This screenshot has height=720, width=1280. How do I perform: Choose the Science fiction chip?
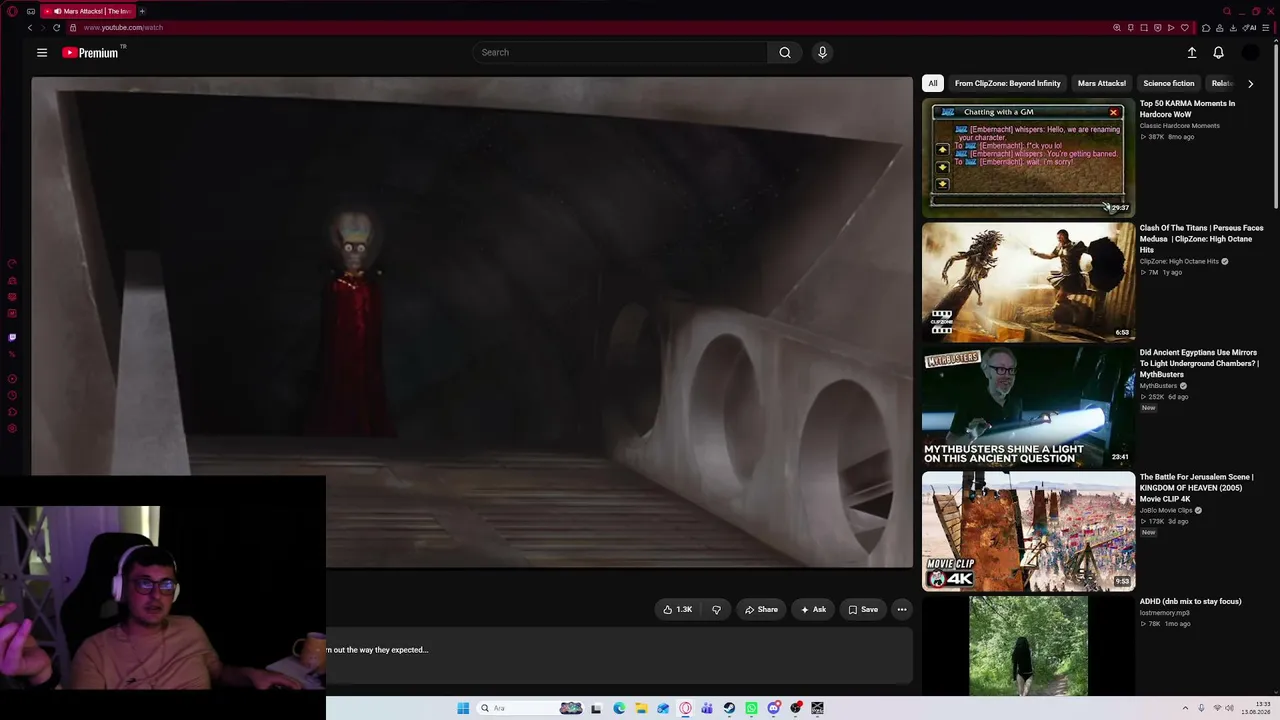1168,83
